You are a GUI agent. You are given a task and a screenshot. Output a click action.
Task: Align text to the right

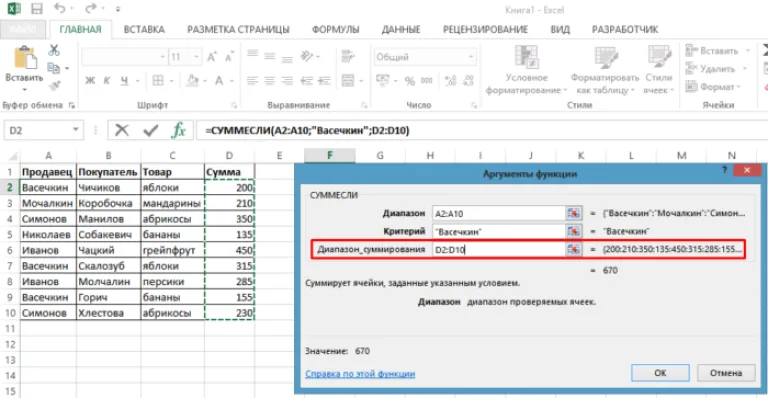287,80
